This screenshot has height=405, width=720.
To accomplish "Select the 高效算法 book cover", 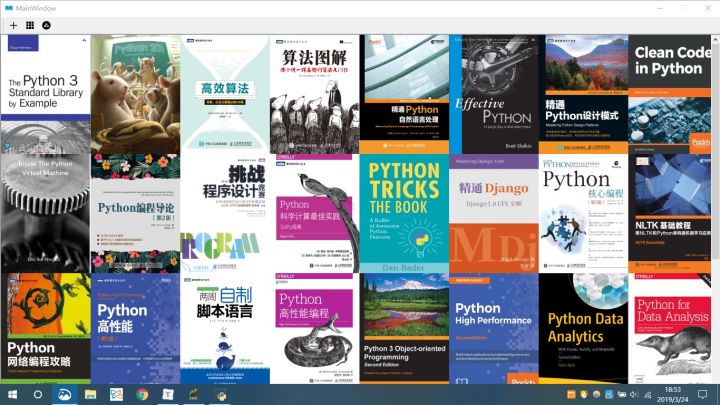I will (x=225, y=94).
